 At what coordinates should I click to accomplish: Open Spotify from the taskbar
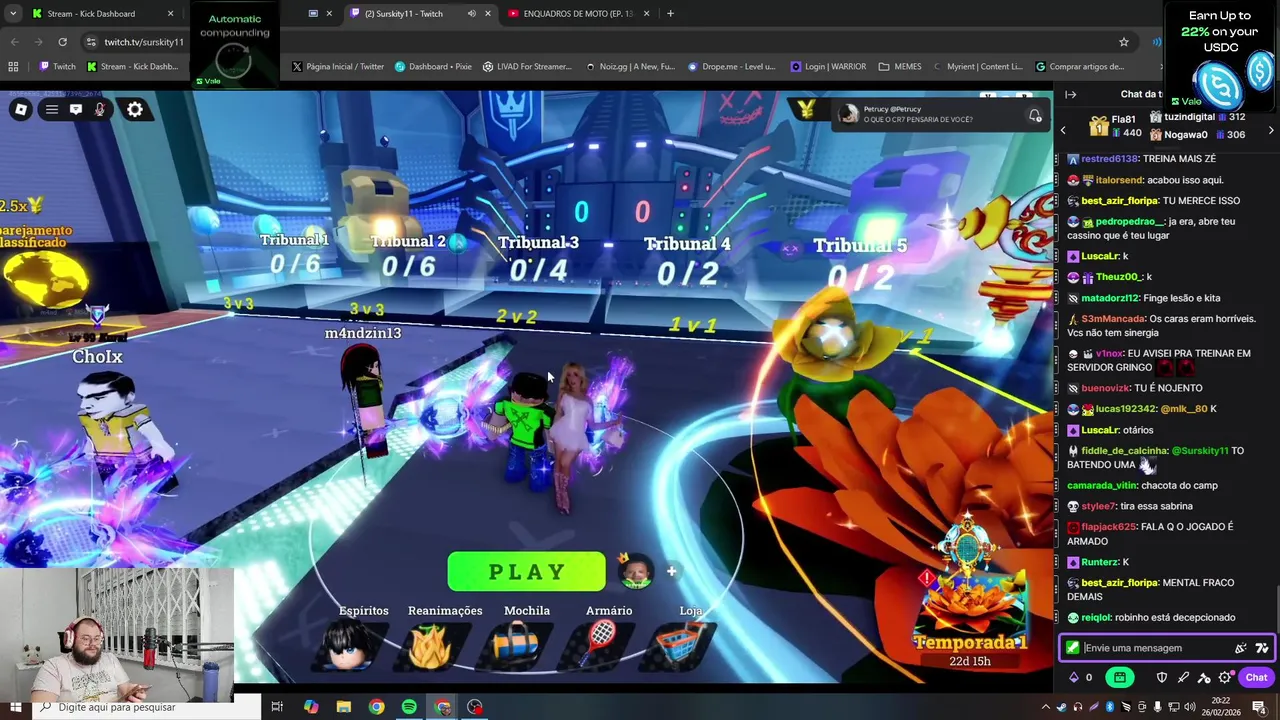409,707
